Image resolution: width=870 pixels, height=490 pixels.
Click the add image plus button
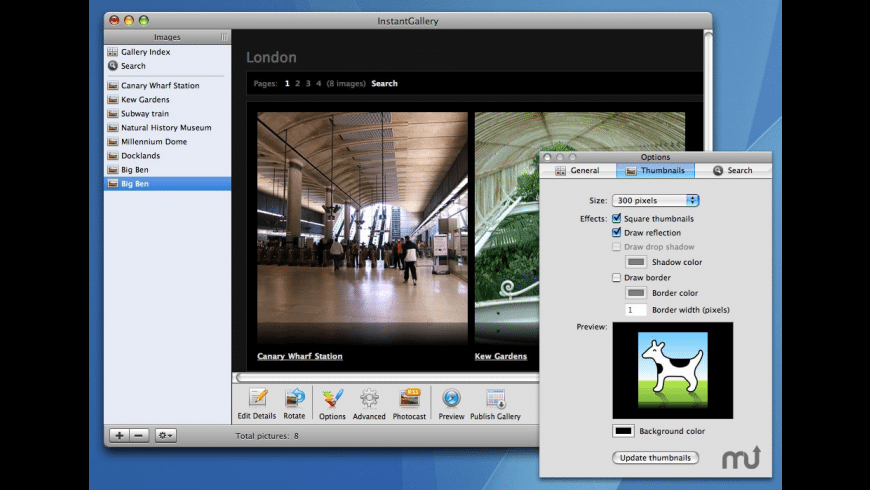[119, 436]
